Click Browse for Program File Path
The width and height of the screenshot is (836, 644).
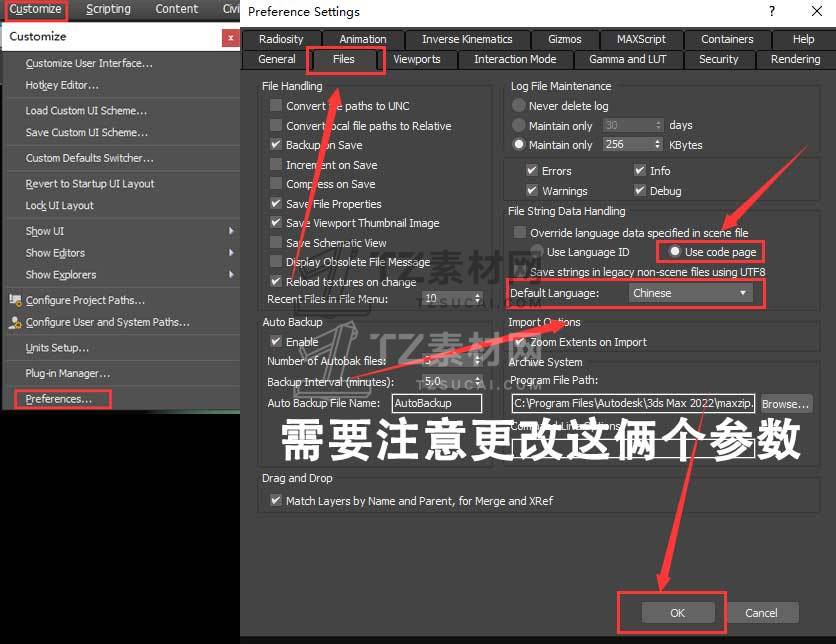[x=786, y=404]
